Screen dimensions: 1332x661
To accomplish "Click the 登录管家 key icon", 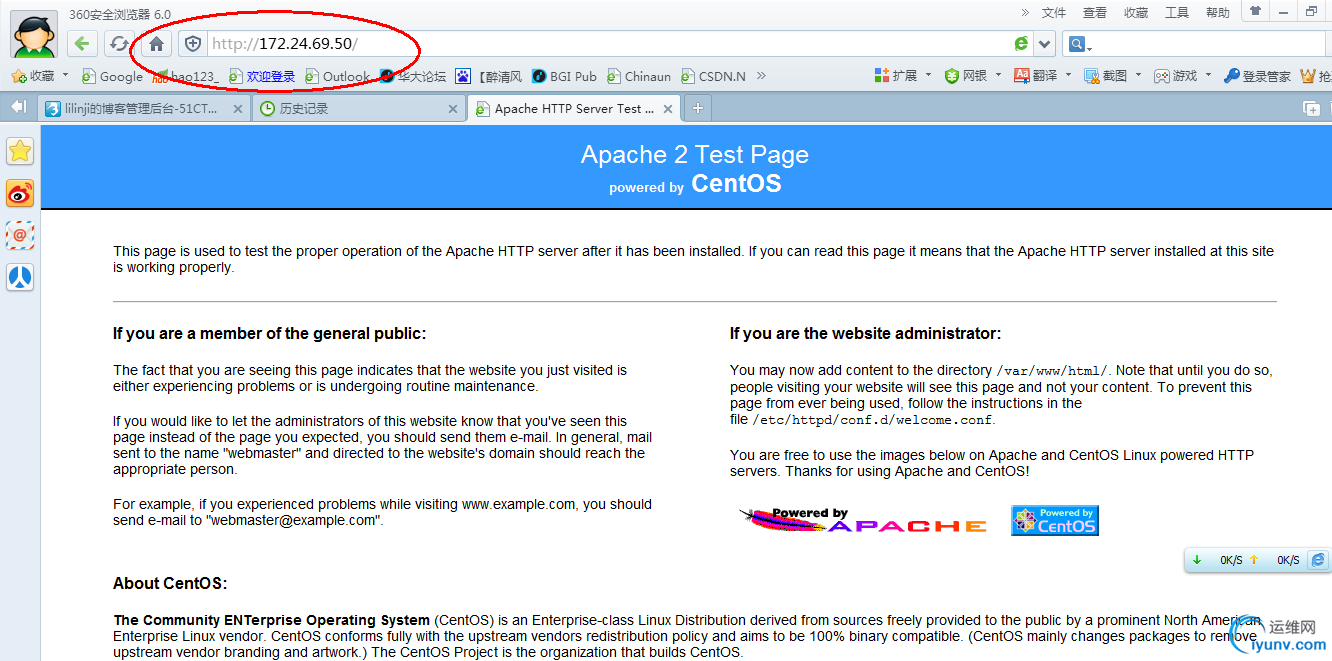I will click(x=1257, y=76).
